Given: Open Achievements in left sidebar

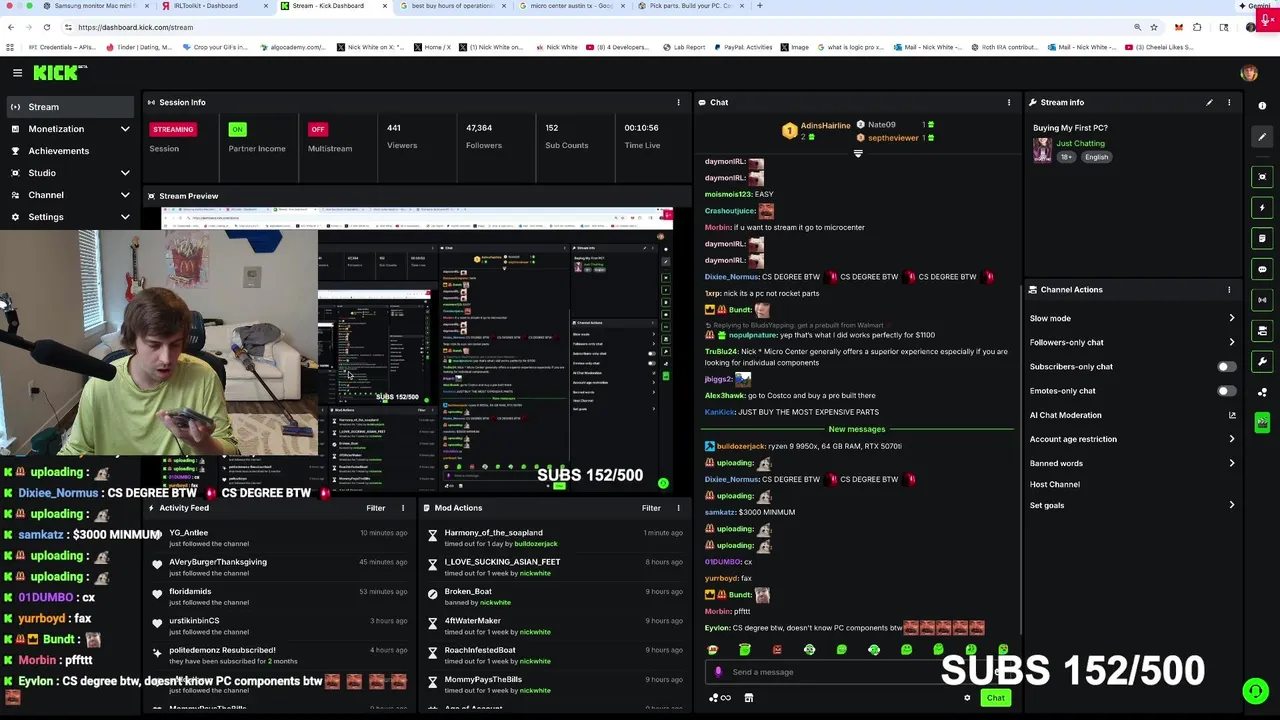Looking at the screenshot, I should tap(68, 151).
